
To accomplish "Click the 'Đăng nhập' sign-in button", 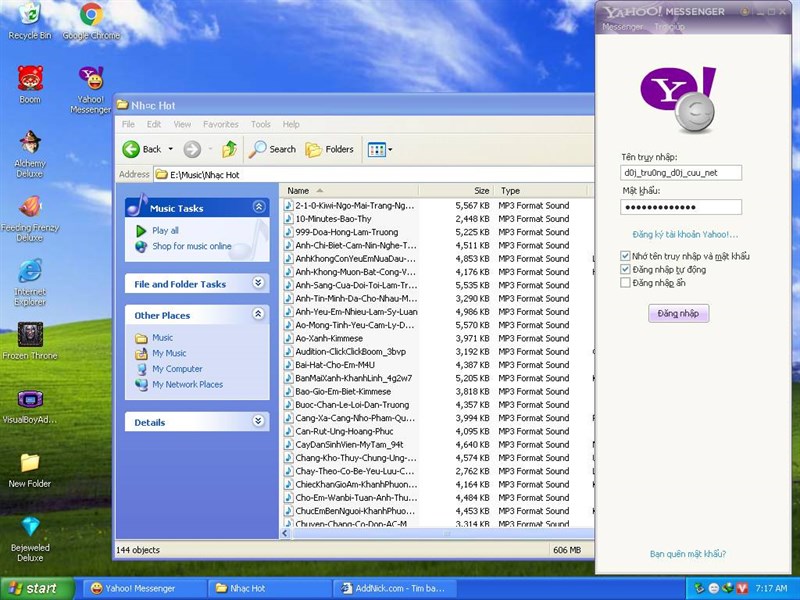I will (678, 313).
